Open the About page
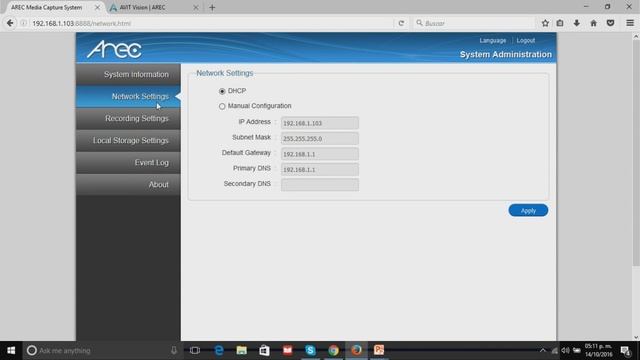Image resolution: width=640 pixels, height=360 pixels. [x=128, y=184]
